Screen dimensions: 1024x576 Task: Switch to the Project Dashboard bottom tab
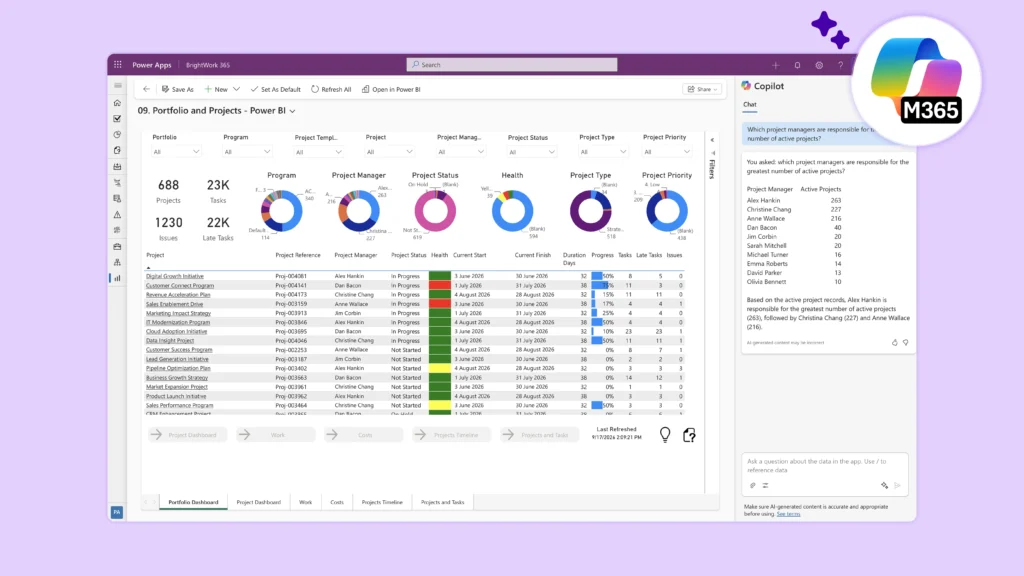click(x=259, y=502)
